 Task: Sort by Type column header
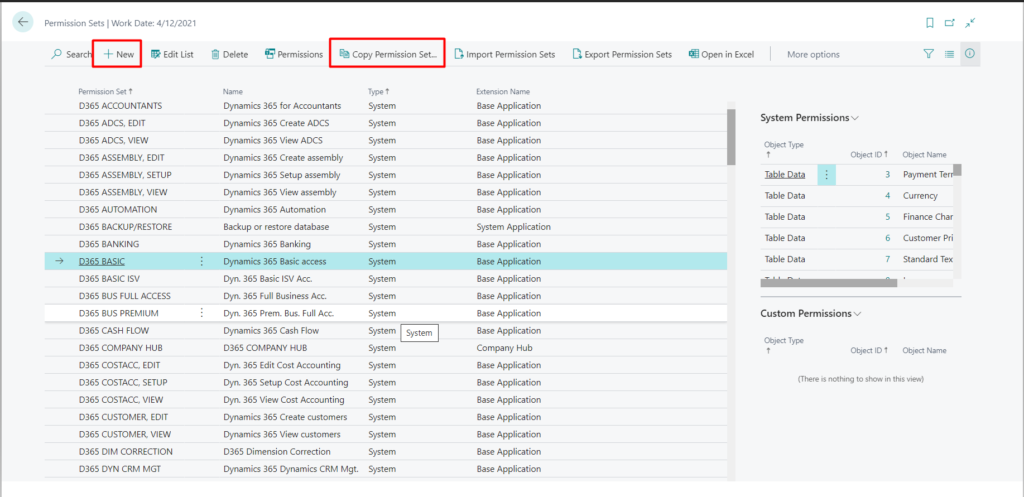379,91
